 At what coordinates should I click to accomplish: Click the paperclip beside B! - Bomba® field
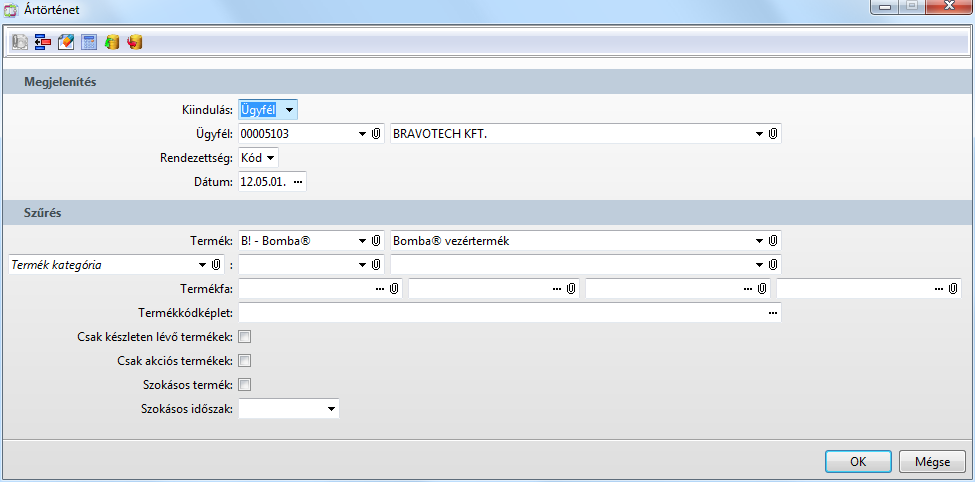pos(376,241)
